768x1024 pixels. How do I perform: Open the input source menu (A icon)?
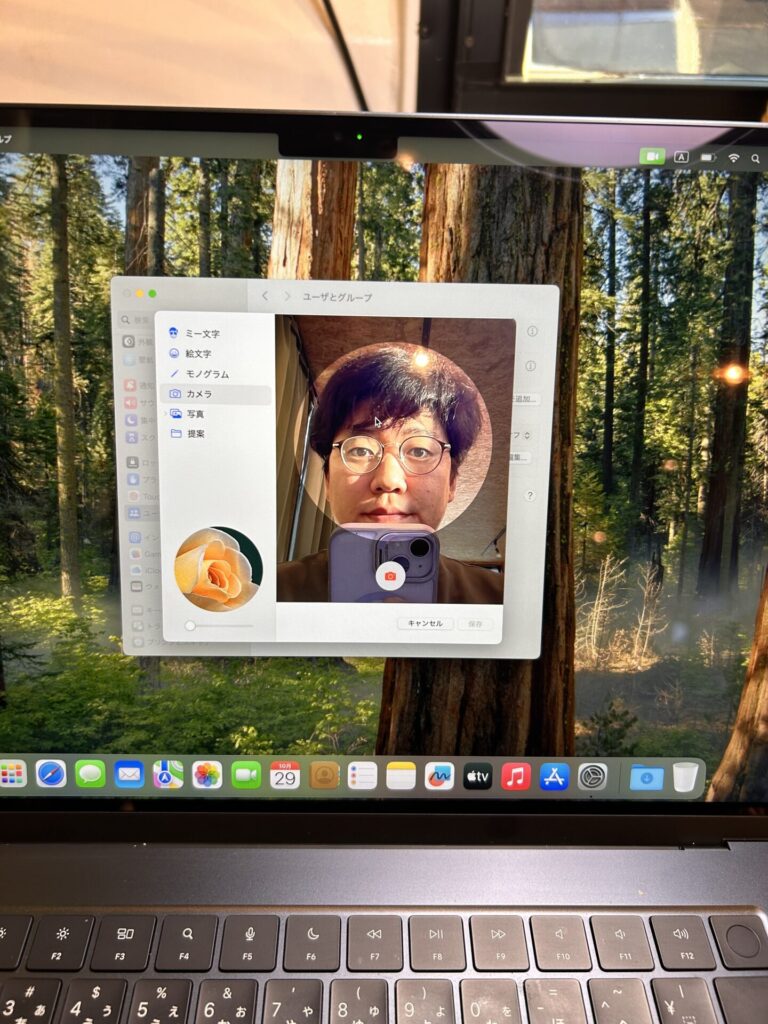681,157
